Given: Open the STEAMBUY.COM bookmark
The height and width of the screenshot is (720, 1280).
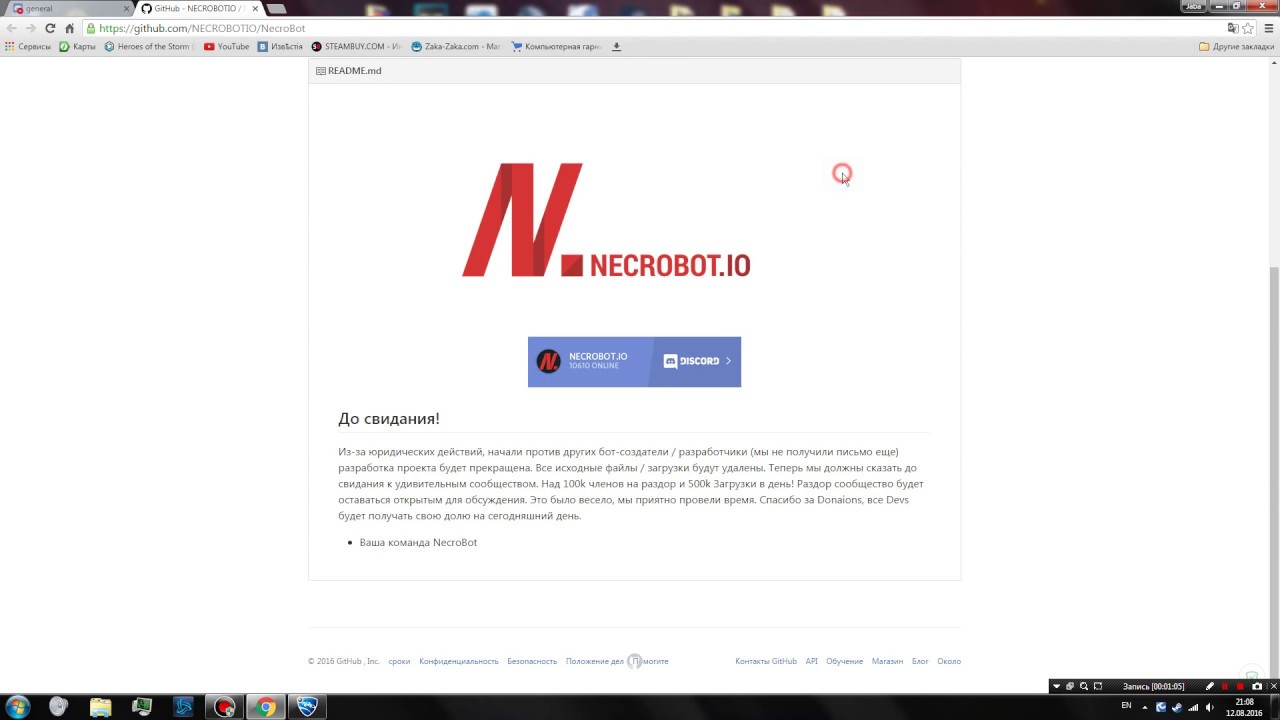Looking at the screenshot, I should point(357,46).
